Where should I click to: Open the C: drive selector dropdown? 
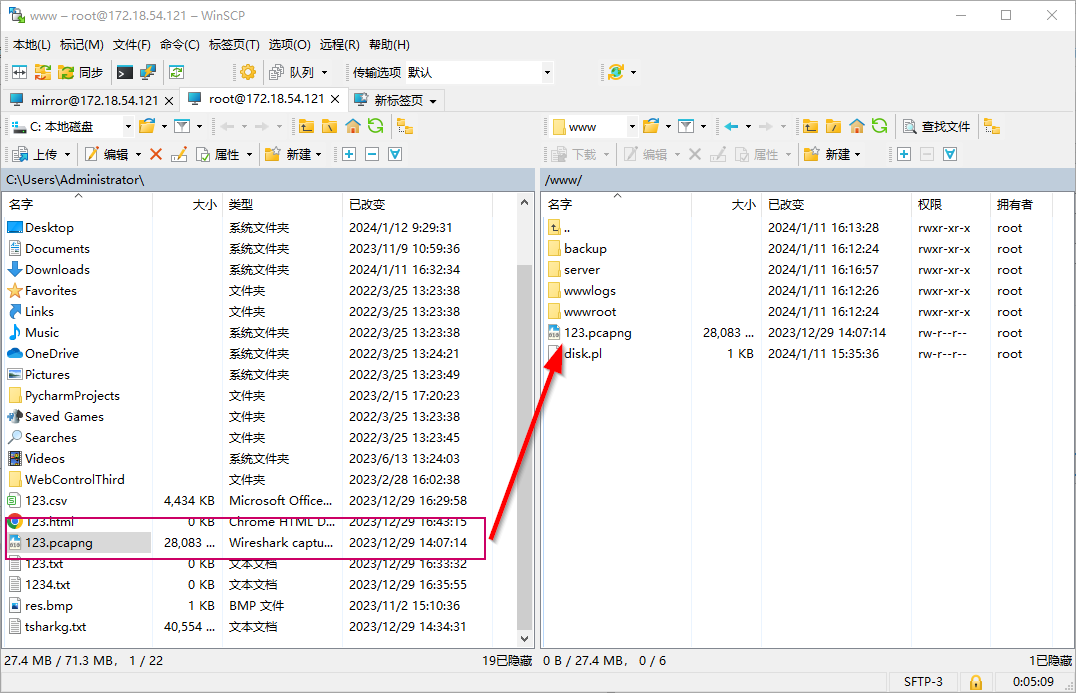[130, 126]
